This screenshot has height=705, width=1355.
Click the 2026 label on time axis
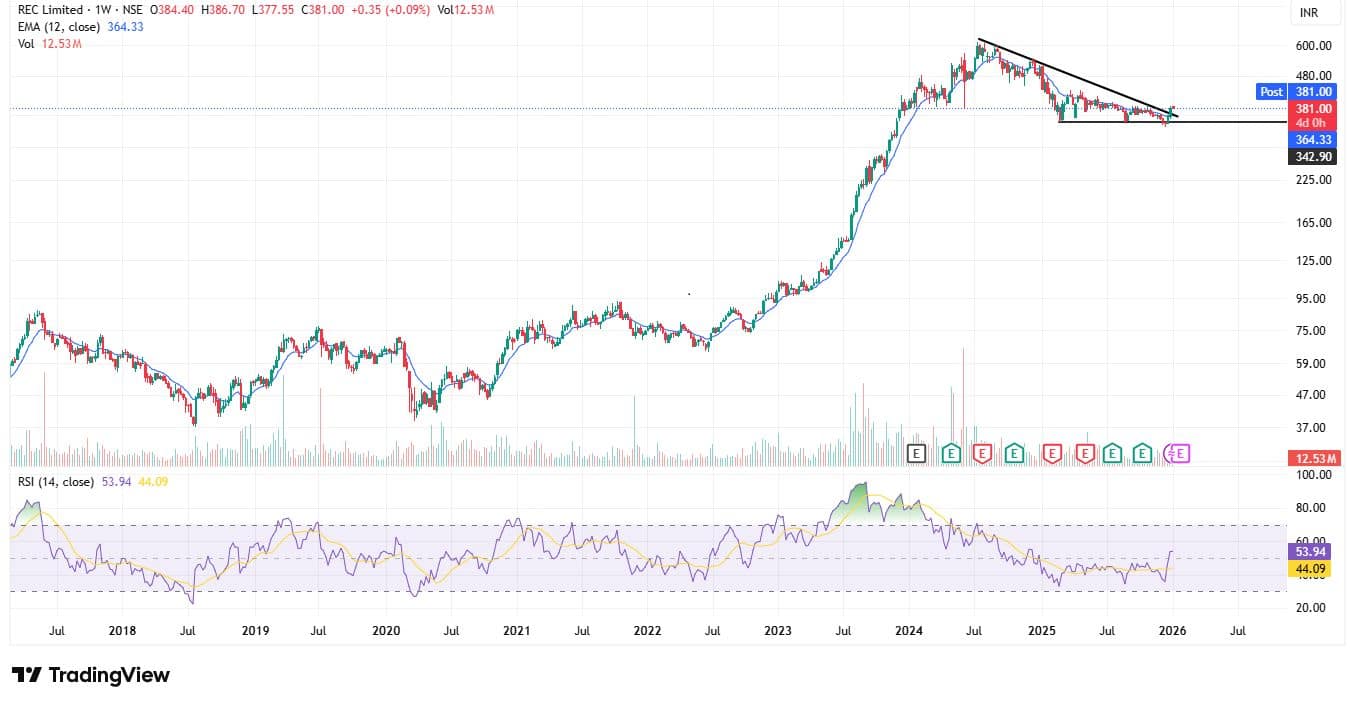(1172, 632)
